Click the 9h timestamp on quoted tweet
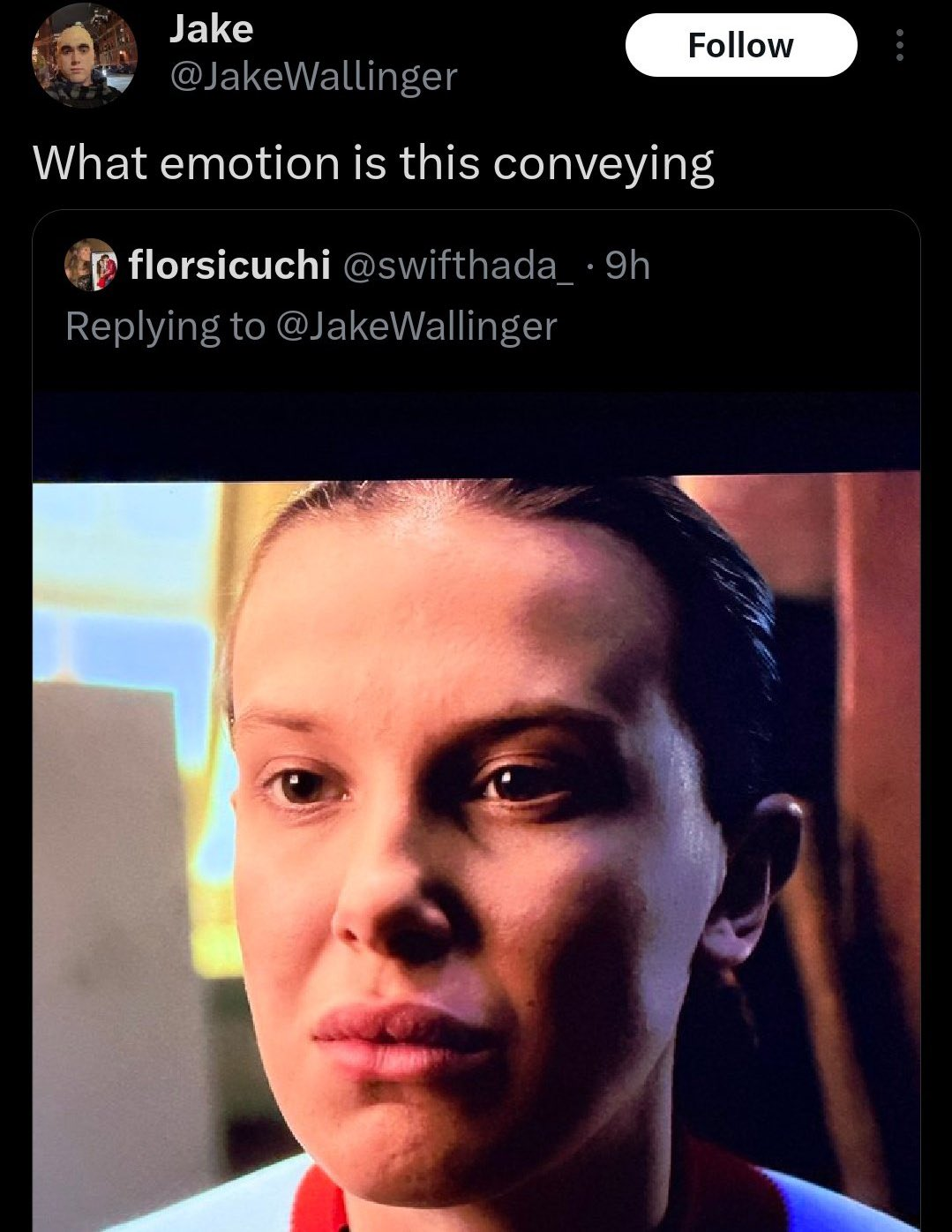952x1232 pixels. pos(629,265)
